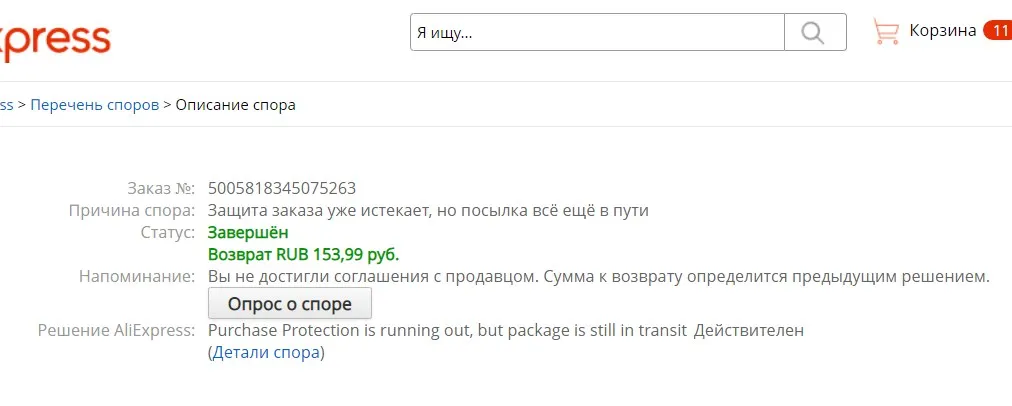The height and width of the screenshot is (406, 1012).
Task: Open the shopping cart icon
Action: coord(885,31)
